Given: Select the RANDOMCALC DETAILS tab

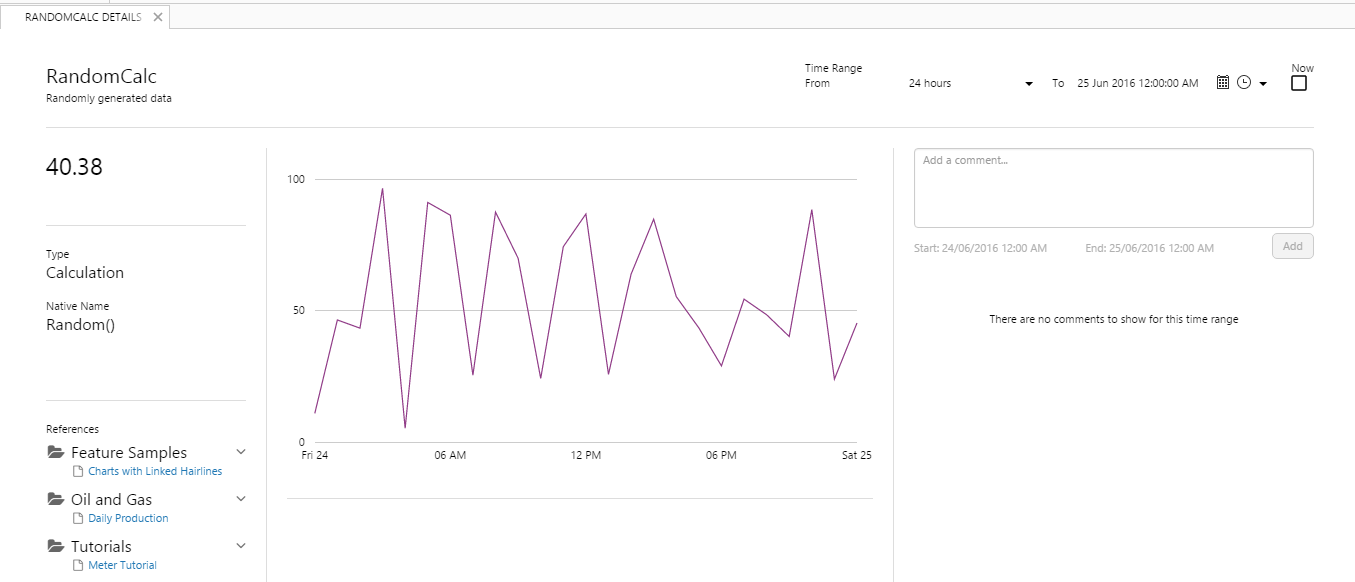Looking at the screenshot, I should tap(82, 17).
